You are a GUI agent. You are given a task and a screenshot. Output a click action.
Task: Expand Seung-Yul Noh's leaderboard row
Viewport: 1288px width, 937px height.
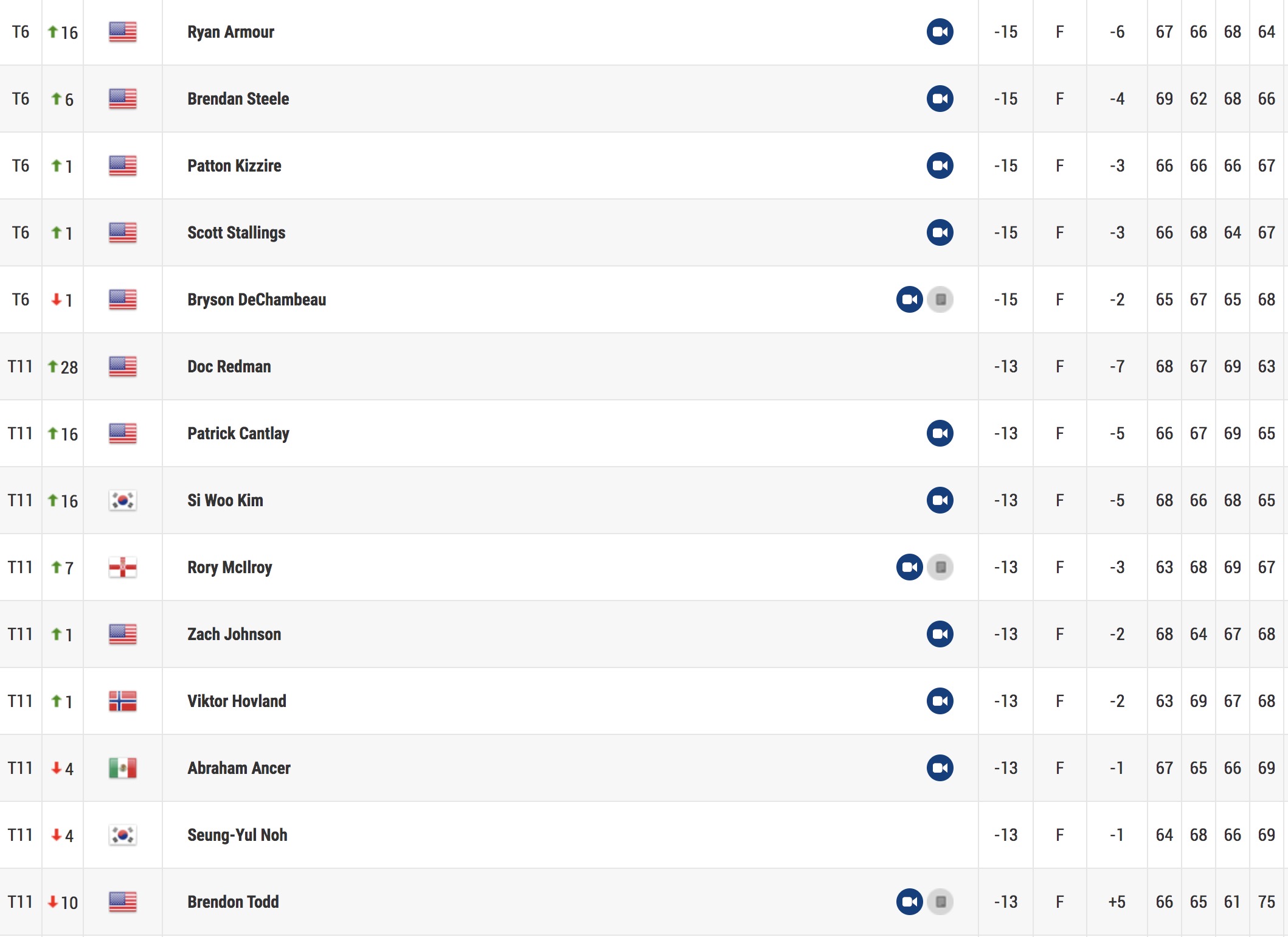(x=644, y=835)
